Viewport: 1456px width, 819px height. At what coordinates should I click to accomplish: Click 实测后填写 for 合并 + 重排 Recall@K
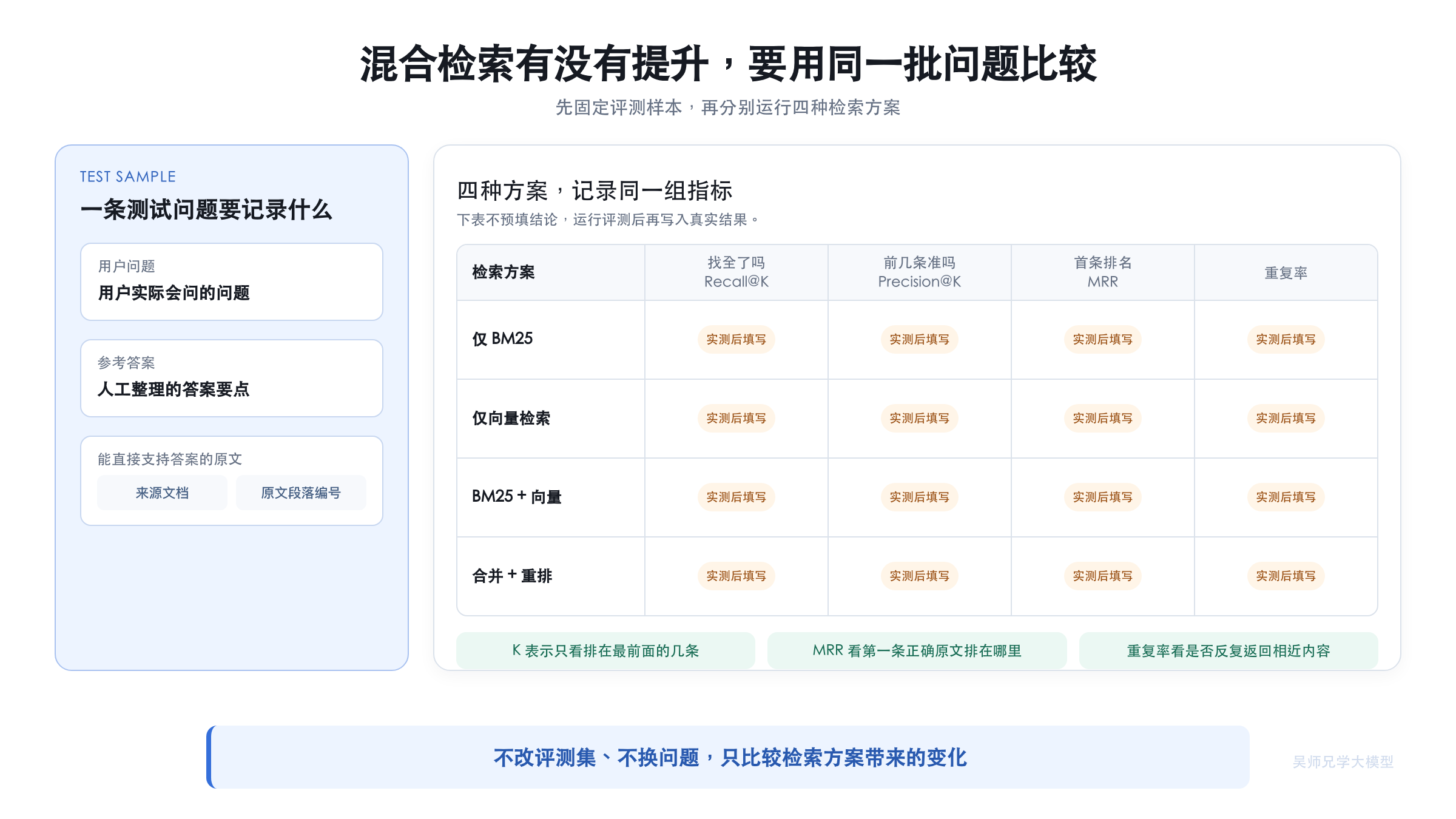(736, 576)
